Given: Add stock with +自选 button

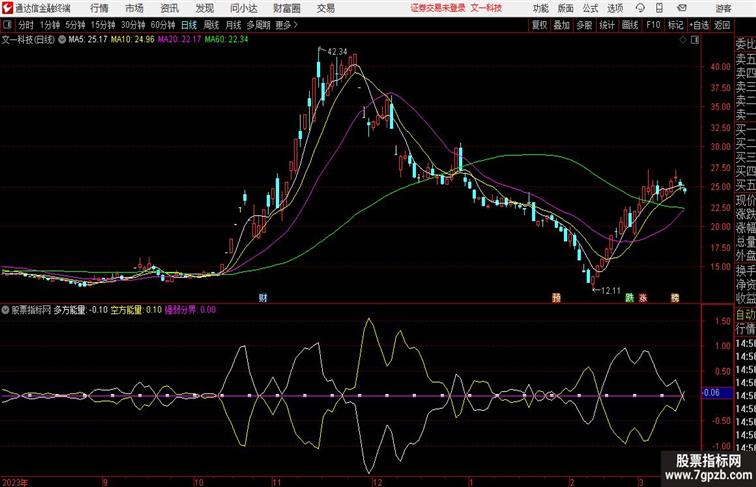Looking at the screenshot, I should coord(699,25).
